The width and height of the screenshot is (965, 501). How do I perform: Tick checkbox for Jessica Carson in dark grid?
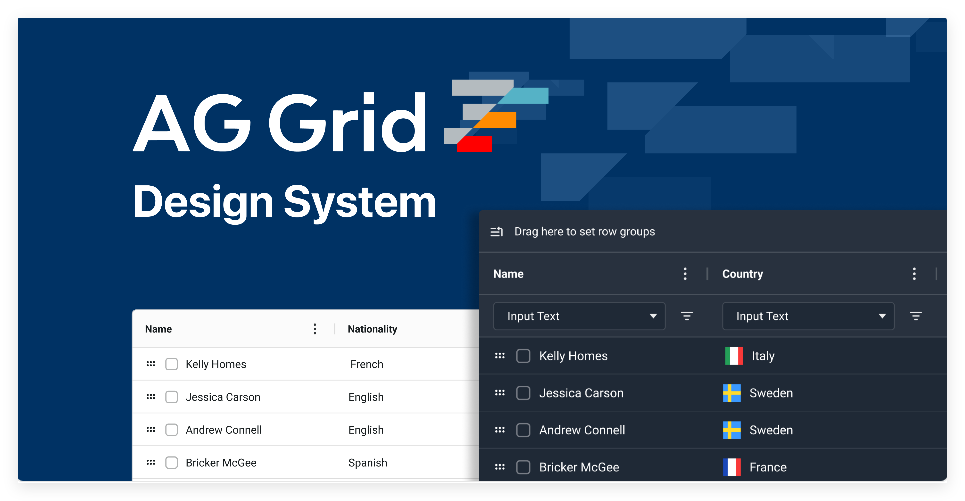click(523, 393)
